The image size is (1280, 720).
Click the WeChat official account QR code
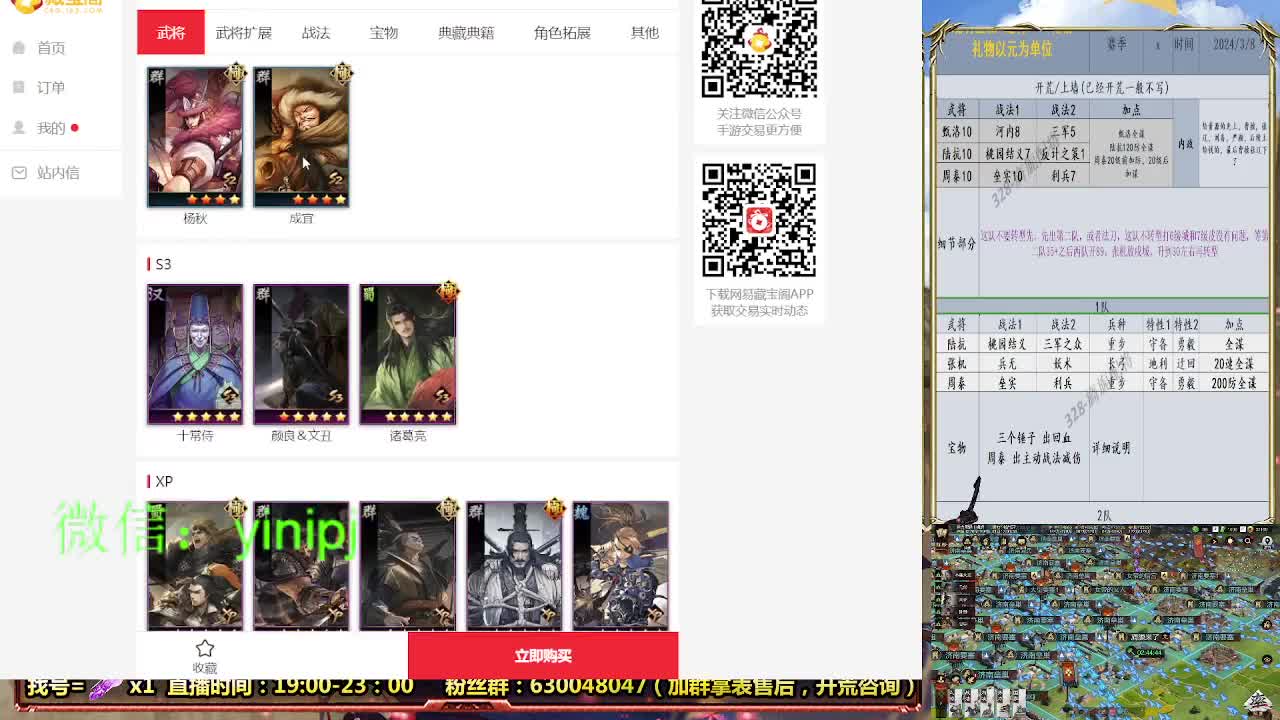[759, 47]
